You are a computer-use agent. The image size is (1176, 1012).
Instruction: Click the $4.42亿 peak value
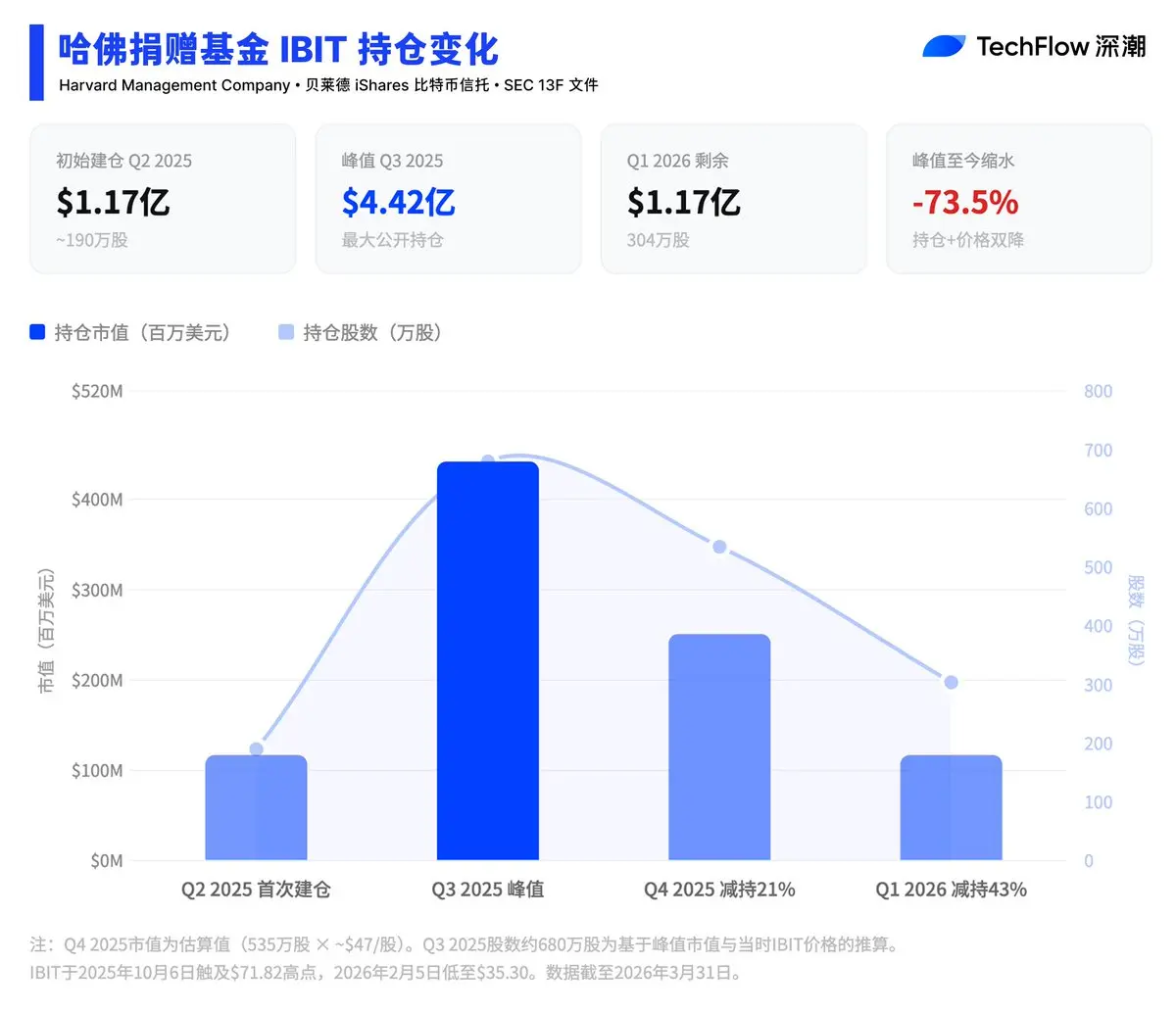tap(398, 202)
